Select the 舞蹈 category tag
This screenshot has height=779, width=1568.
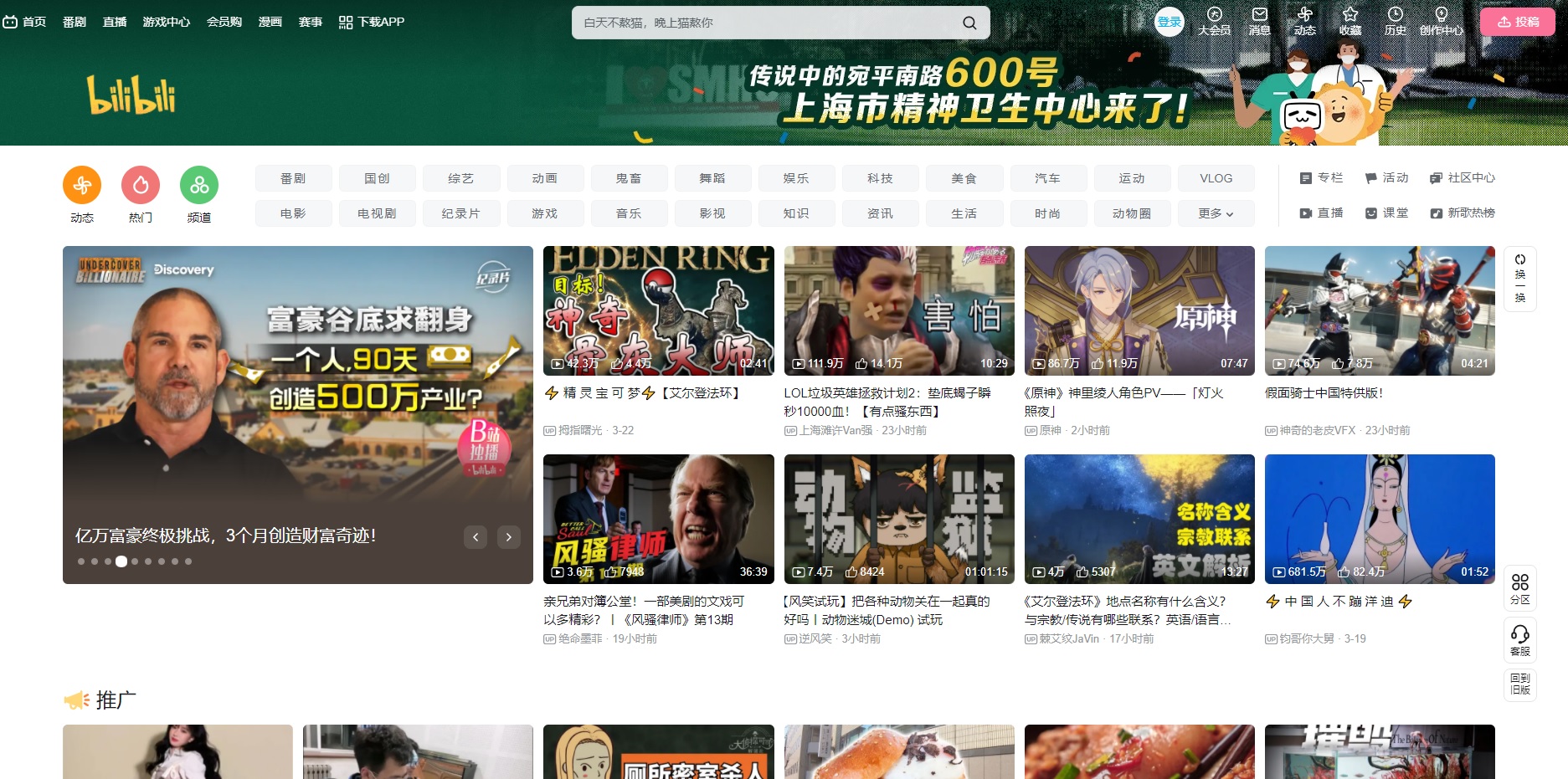712,178
